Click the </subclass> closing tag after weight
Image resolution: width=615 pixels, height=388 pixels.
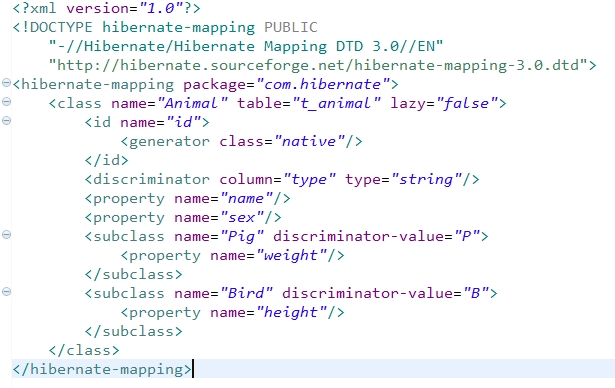pyautogui.click(x=134, y=275)
